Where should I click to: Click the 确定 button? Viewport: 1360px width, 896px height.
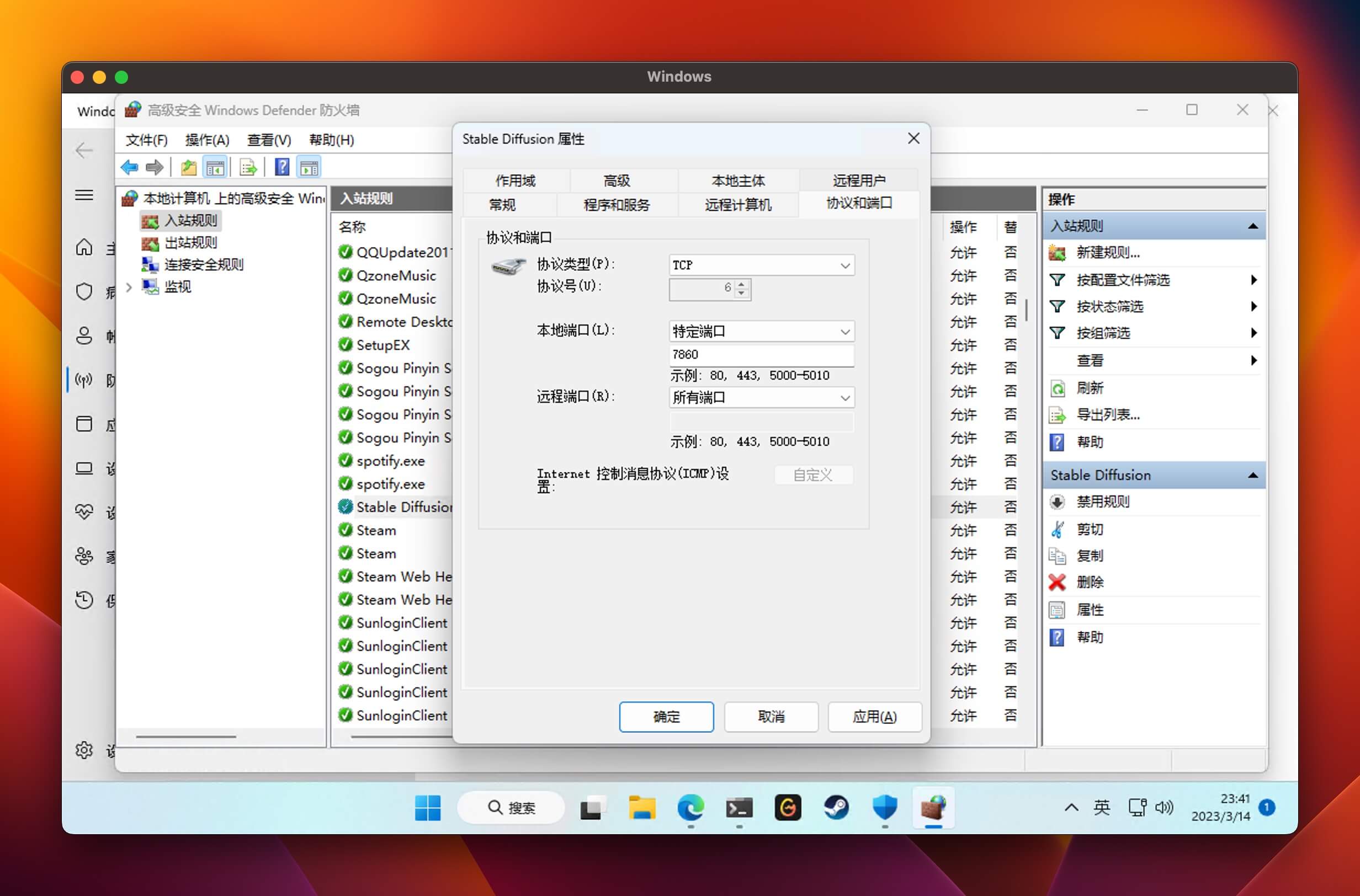[667, 717]
